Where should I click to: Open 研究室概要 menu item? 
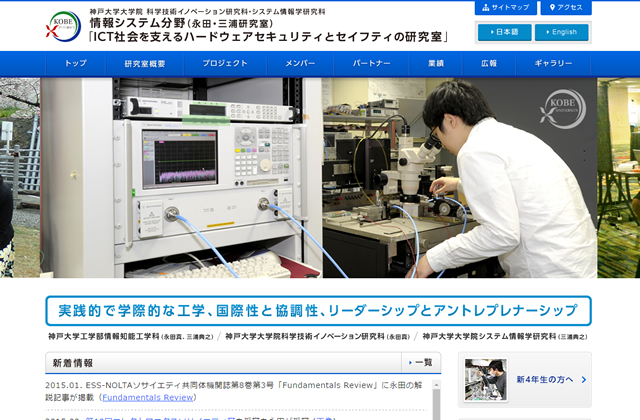point(145,63)
